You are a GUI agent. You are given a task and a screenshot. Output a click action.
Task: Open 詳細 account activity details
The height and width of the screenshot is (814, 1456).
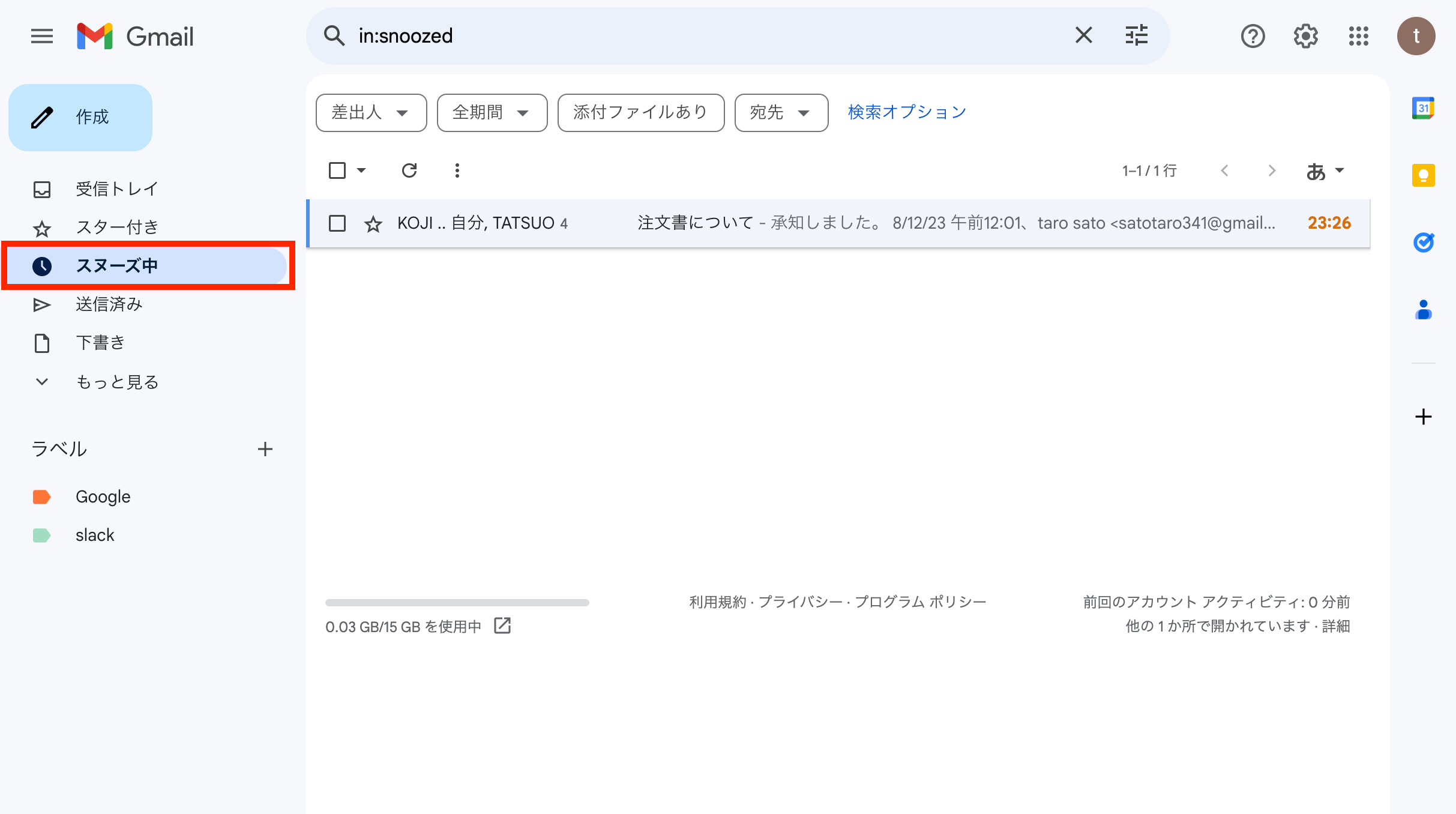(x=1335, y=626)
